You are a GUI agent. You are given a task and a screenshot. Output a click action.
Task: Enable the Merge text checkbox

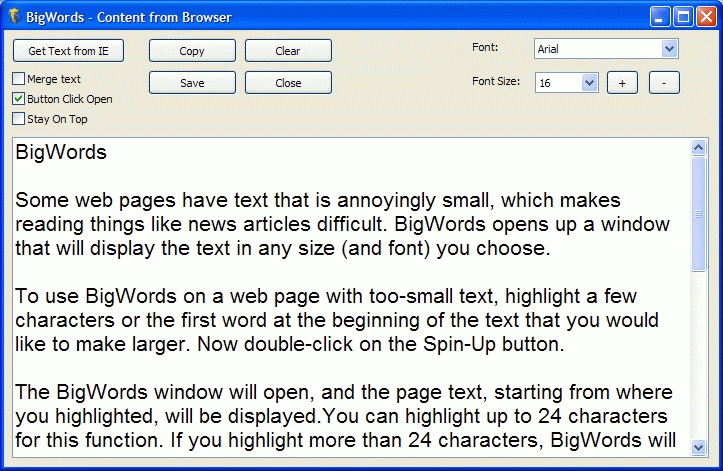tap(18, 79)
